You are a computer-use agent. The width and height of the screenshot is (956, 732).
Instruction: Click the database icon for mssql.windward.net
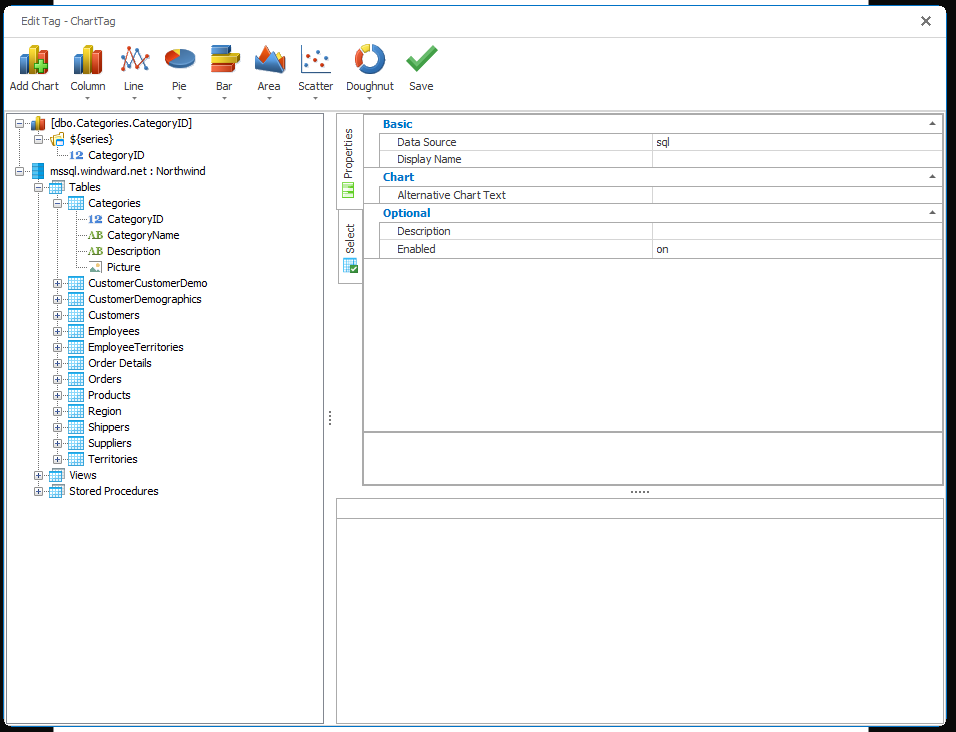pyautogui.click(x=38, y=171)
